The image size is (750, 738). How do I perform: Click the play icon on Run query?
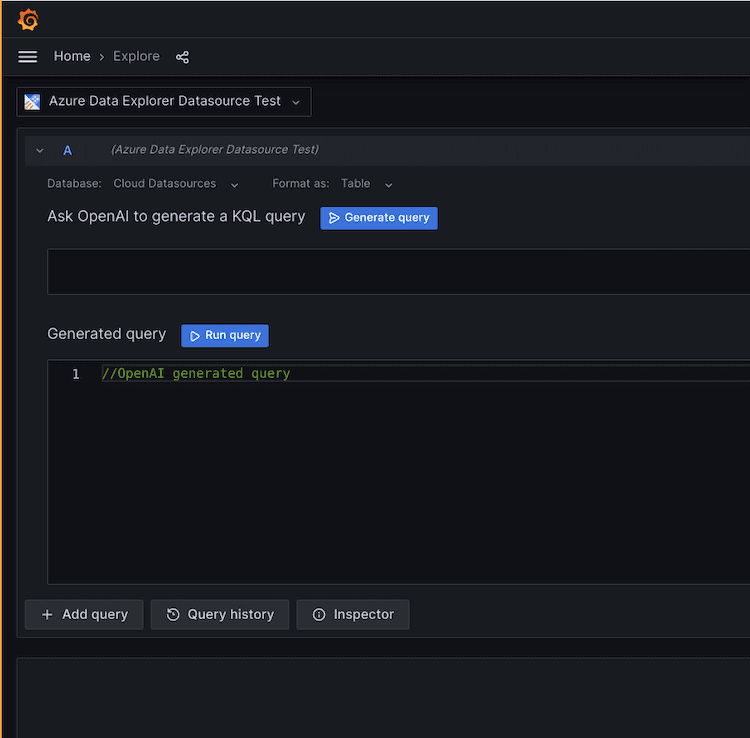coord(195,336)
